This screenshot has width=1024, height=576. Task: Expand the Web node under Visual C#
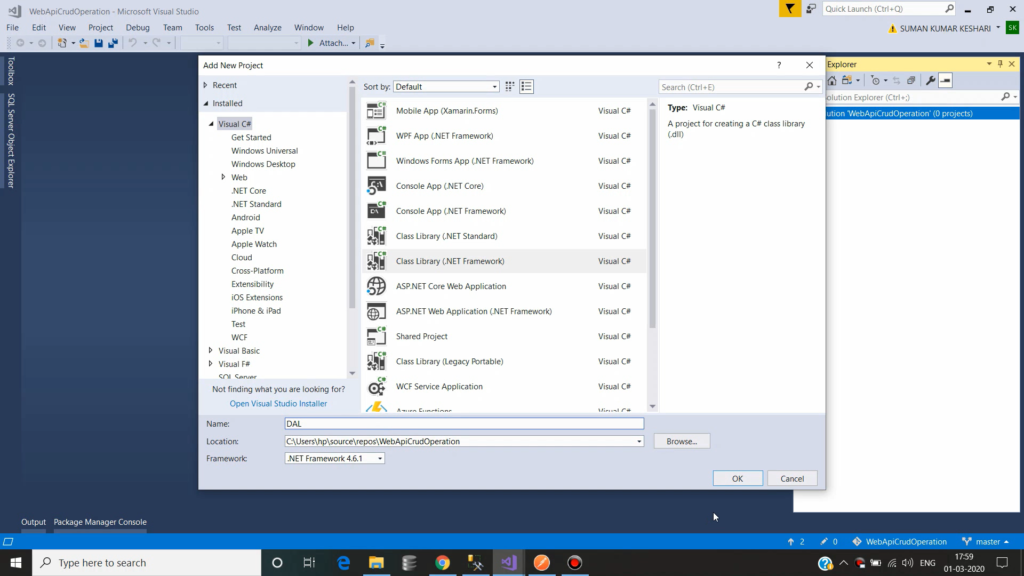(x=223, y=177)
